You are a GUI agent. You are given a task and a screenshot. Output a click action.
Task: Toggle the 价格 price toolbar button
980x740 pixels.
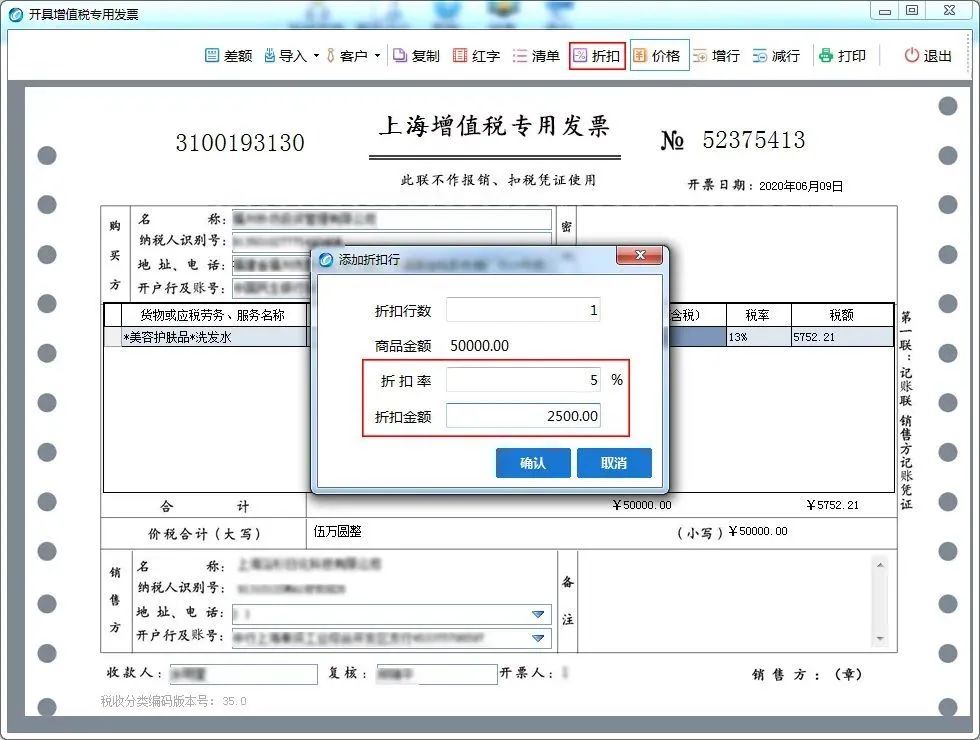tap(657, 56)
